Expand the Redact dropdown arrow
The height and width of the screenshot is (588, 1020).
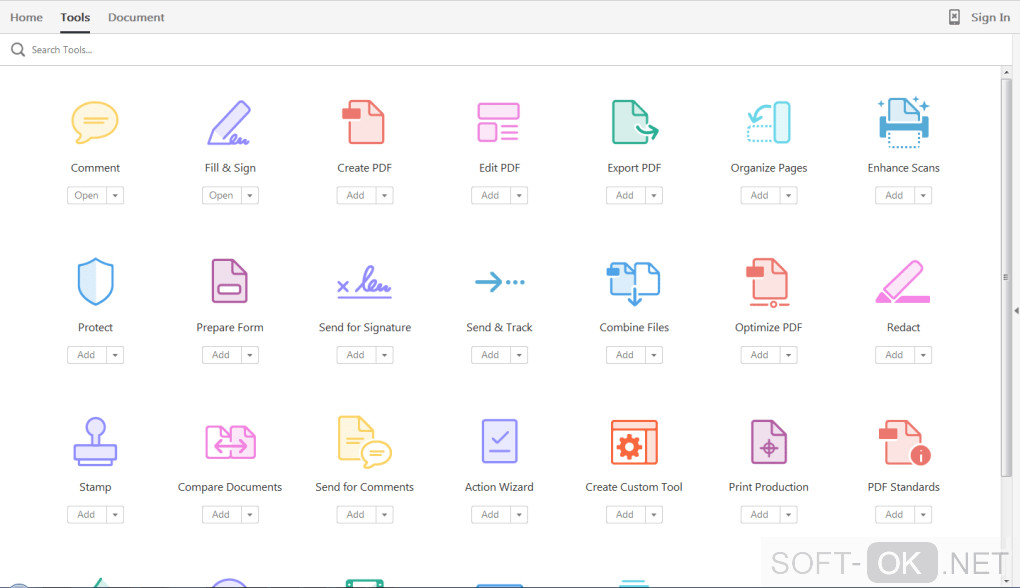[x=923, y=354]
